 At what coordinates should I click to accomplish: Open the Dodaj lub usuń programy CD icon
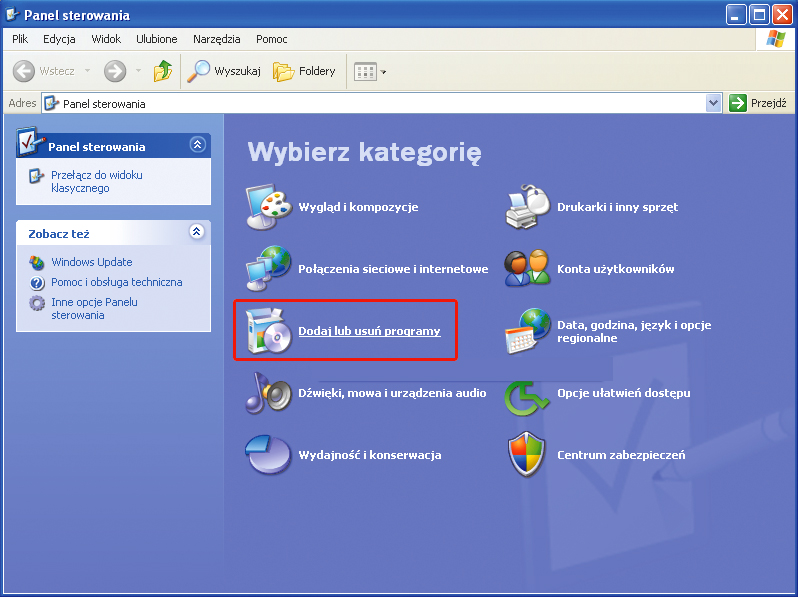267,331
